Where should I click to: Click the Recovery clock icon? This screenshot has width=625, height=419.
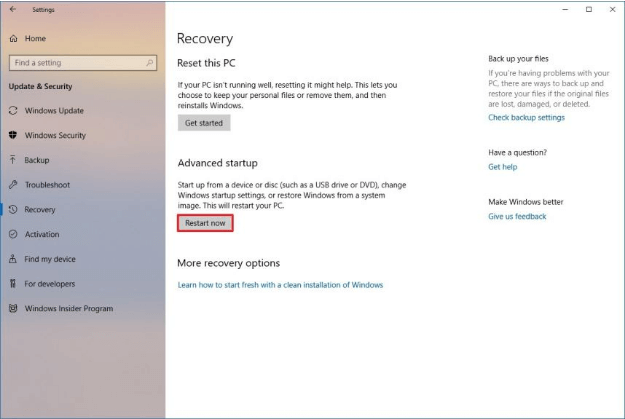pos(13,209)
